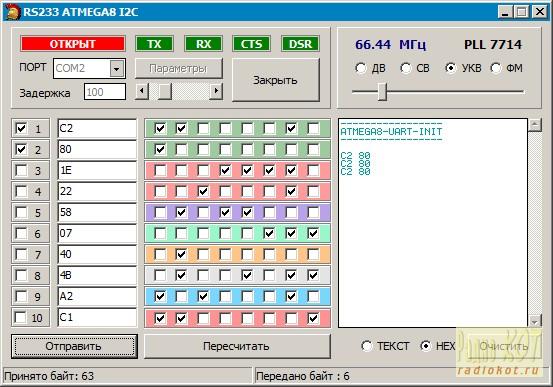Toggle the first bit checkbox in row 40
Image resolution: width=553 pixels, height=387 pixels.
tap(160, 254)
